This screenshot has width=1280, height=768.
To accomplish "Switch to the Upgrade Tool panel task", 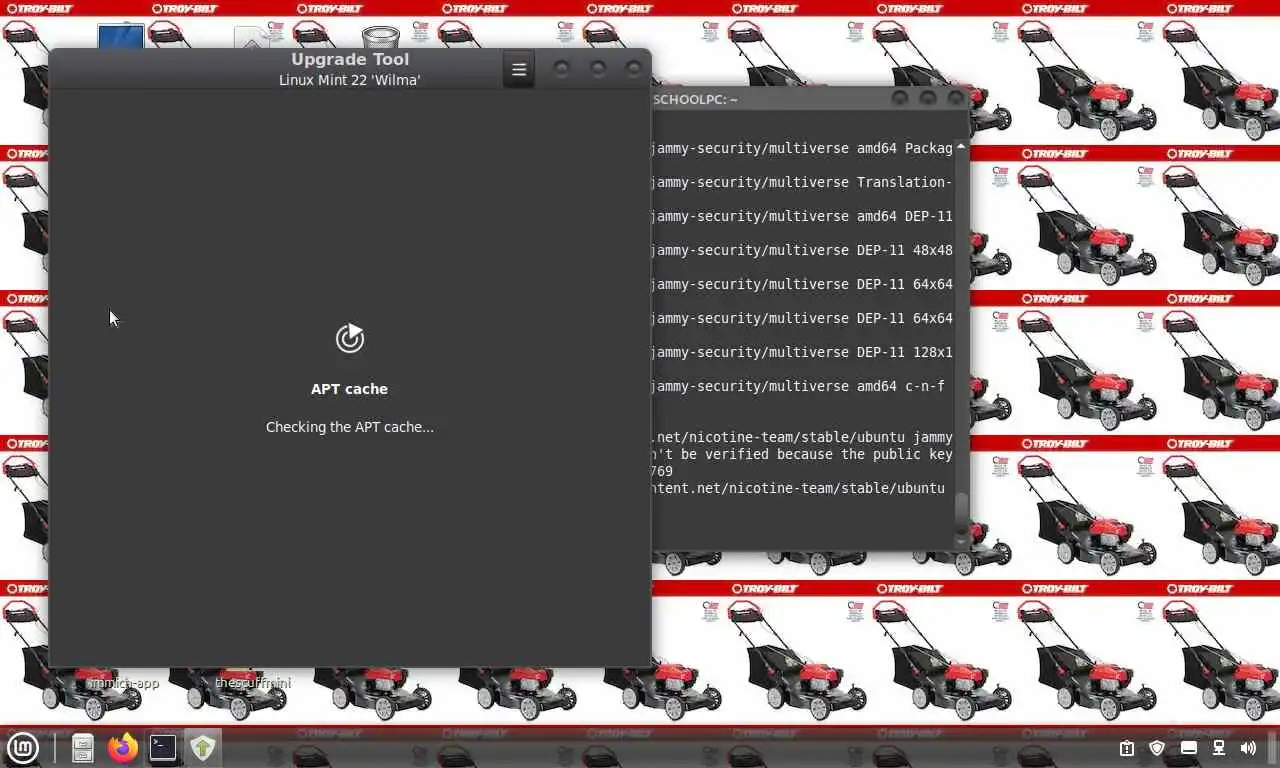I will tap(203, 747).
